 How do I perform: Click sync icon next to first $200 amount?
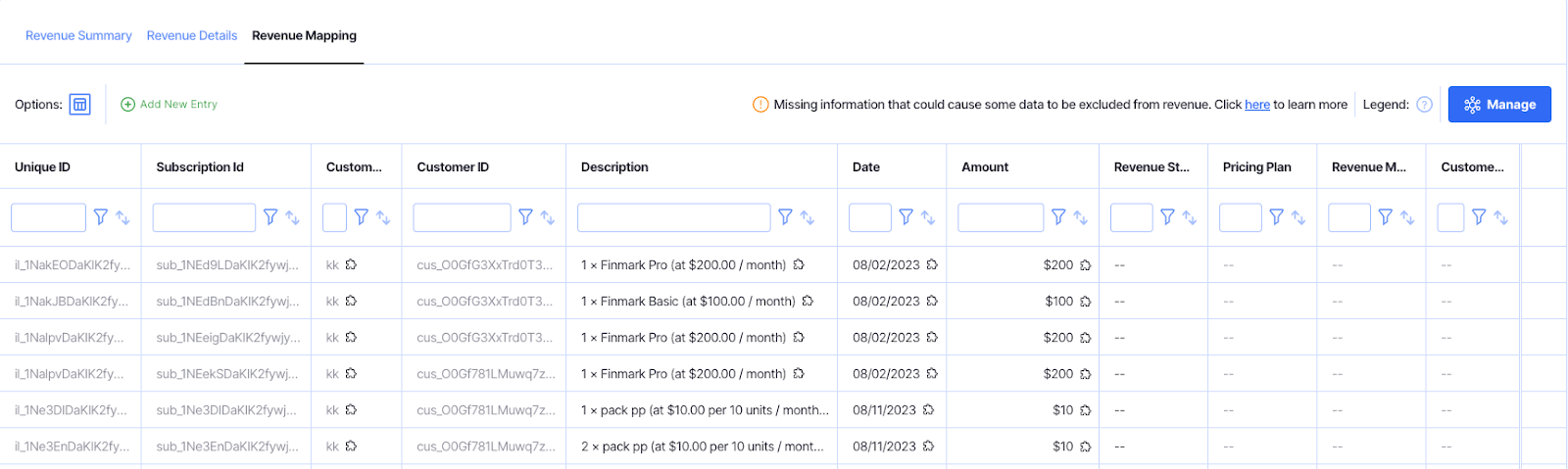click(1086, 265)
